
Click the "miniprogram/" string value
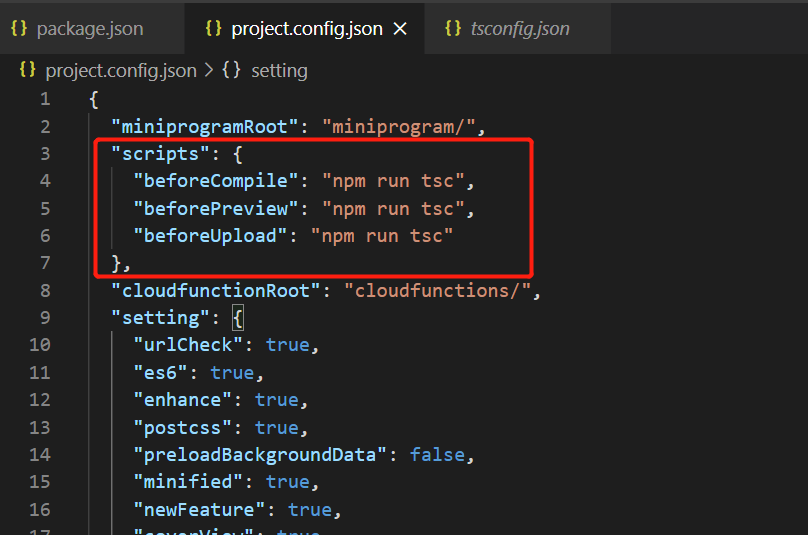point(398,127)
